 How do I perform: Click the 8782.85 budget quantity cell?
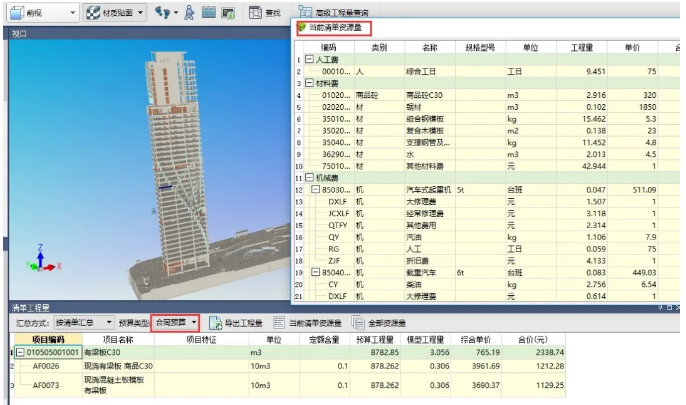[x=375, y=352]
